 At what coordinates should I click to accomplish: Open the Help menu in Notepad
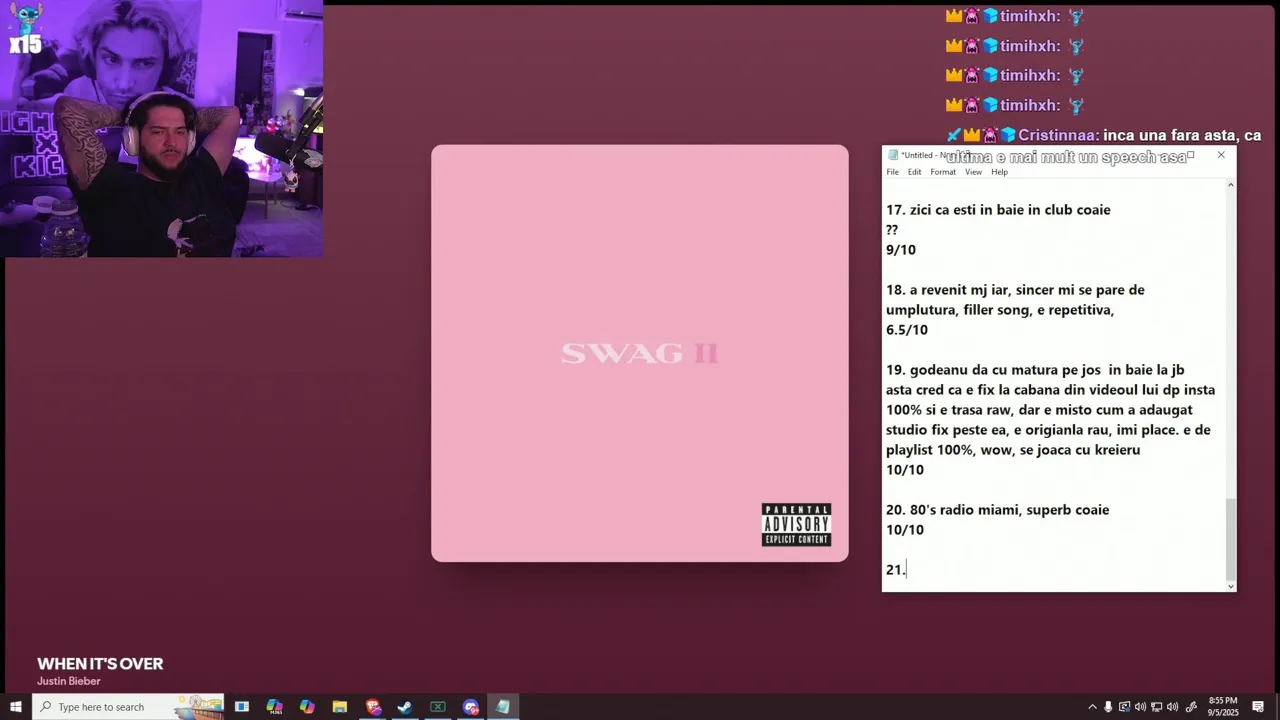point(999,172)
